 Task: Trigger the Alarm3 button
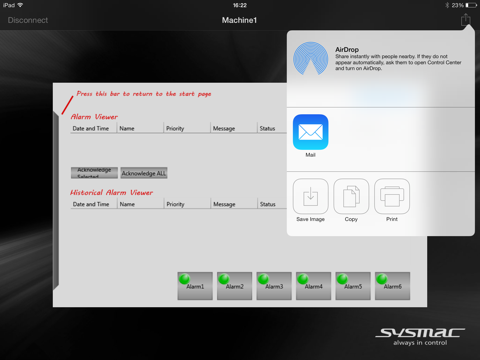click(x=274, y=286)
